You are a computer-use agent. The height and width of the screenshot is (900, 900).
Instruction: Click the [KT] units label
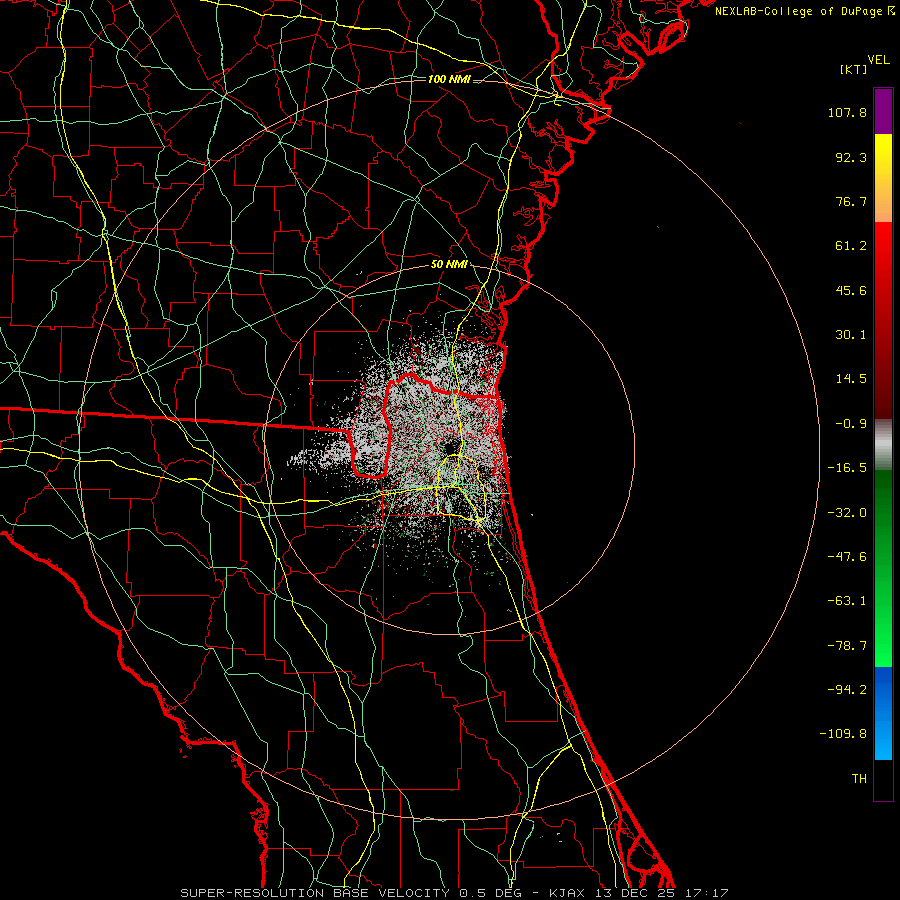coord(853,69)
